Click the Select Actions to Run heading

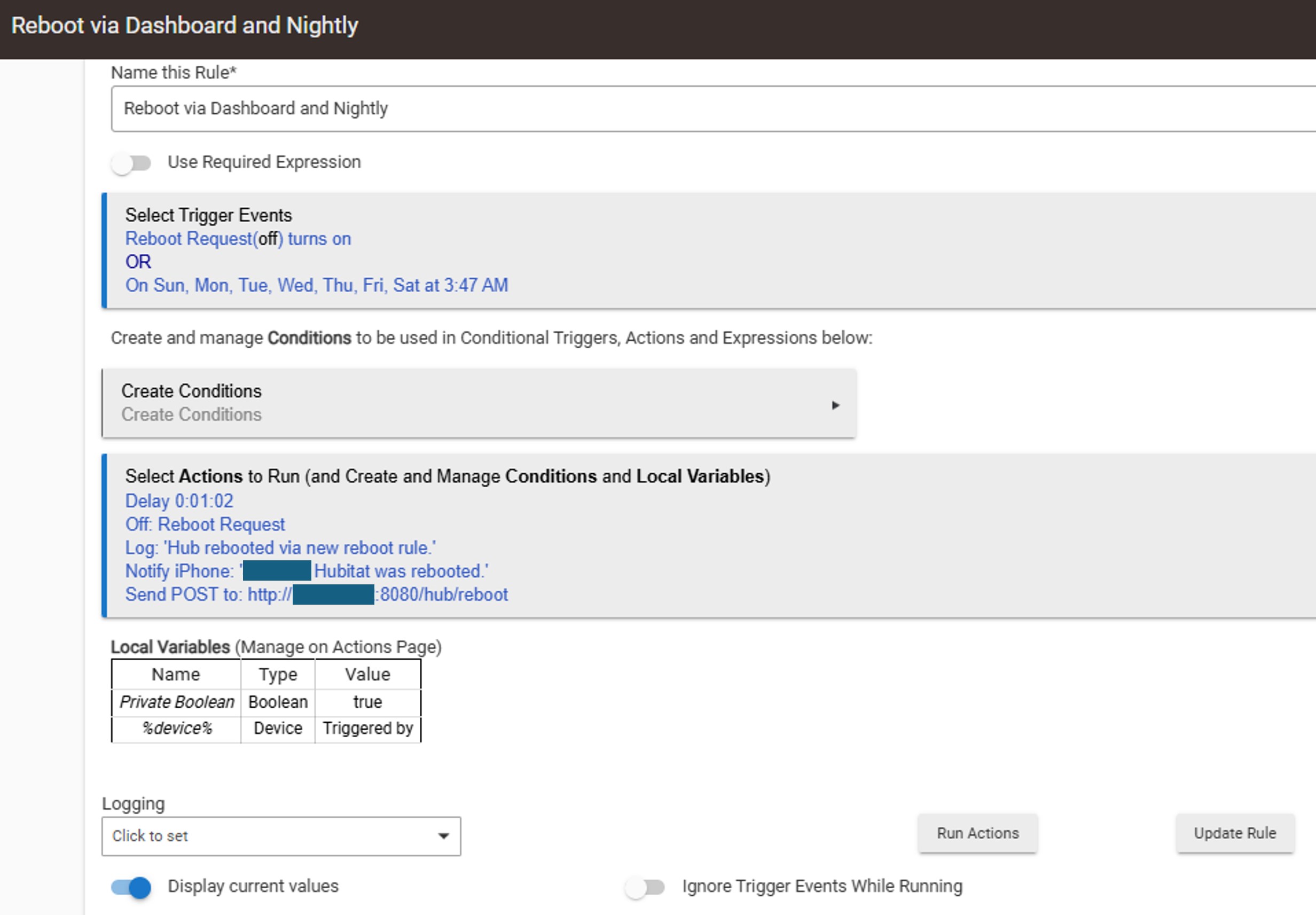pyautogui.click(x=448, y=476)
